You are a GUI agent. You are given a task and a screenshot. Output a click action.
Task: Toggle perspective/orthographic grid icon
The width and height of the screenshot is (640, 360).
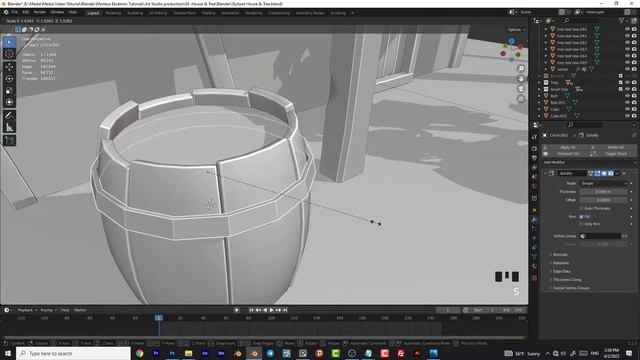pyautogui.click(x=521, y=99)
